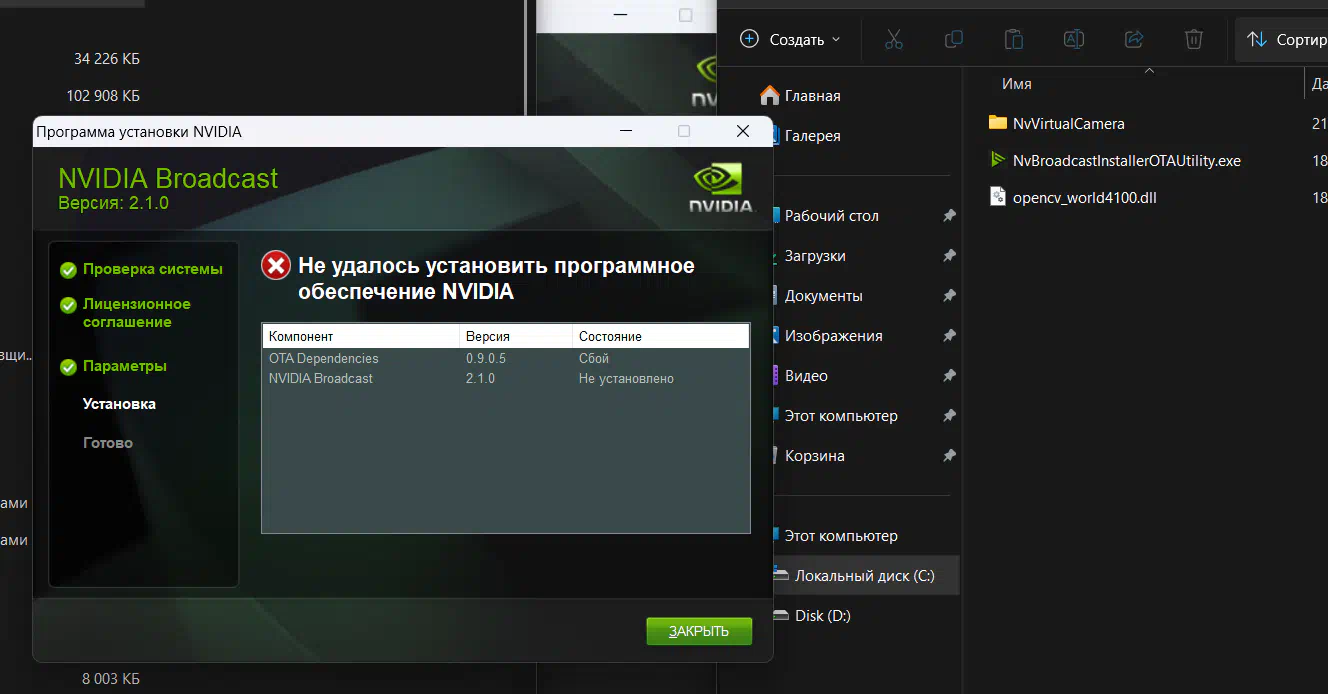Open the Создать dropdown menu

[790, 40]
